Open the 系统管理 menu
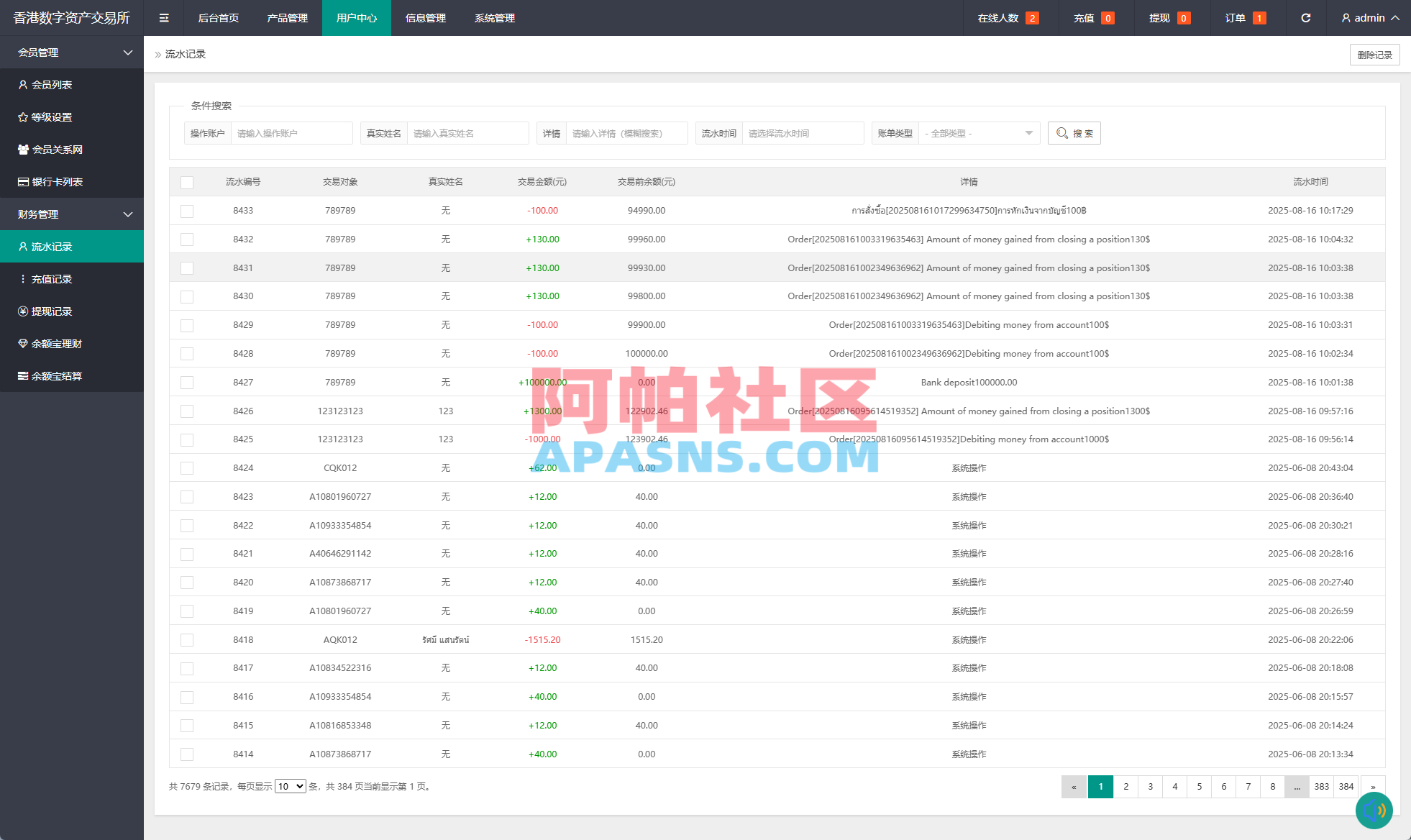The image size is (1411, 840). (x=494, y=17)
